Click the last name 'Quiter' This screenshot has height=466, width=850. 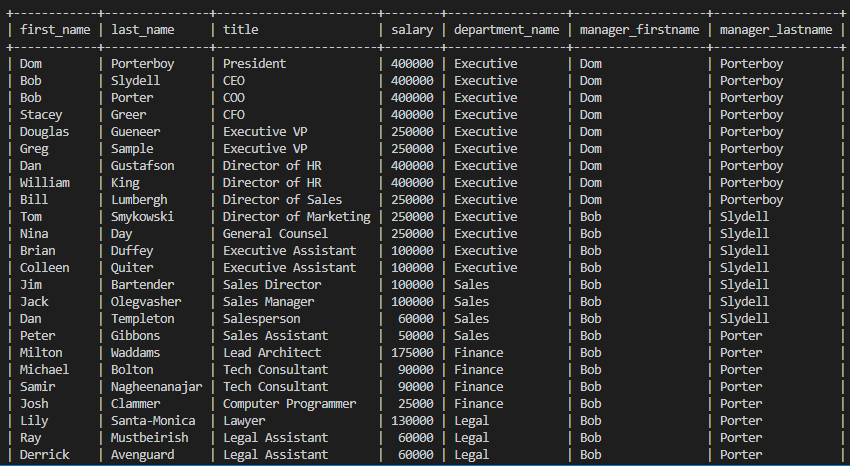132,268
